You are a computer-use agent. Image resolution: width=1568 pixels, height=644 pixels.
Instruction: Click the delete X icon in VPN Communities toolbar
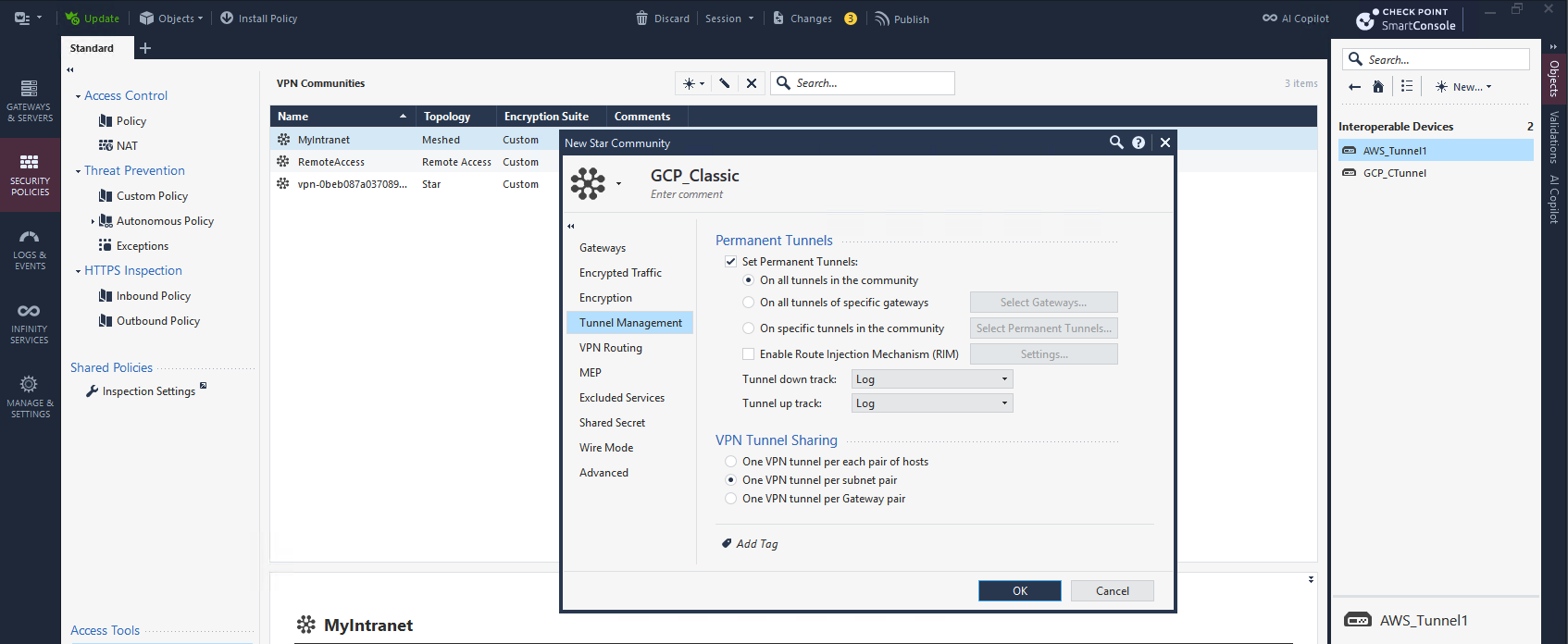click(x=752, y=83)
